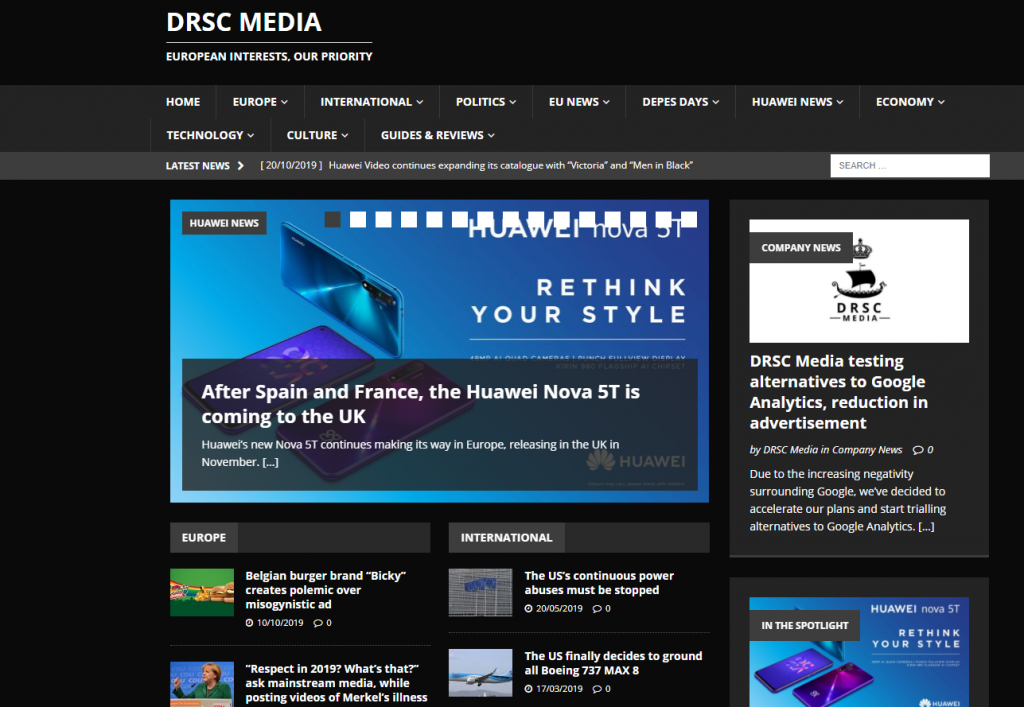Screen dimensions: 1024x707
Task: Click the International section heading
Action: (507, 538)
